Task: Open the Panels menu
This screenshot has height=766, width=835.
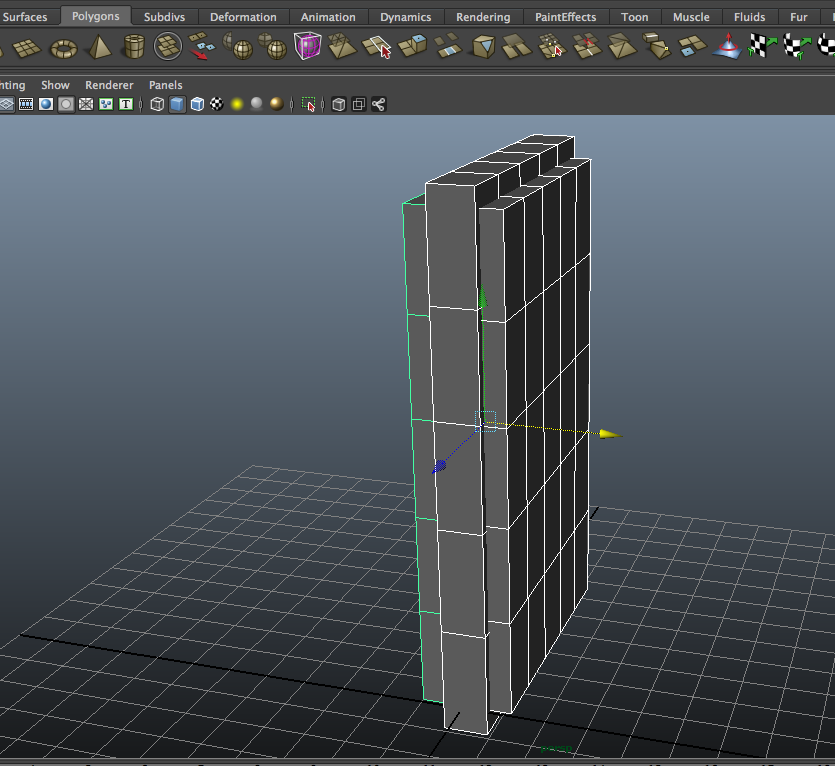Action: [166, 85]
